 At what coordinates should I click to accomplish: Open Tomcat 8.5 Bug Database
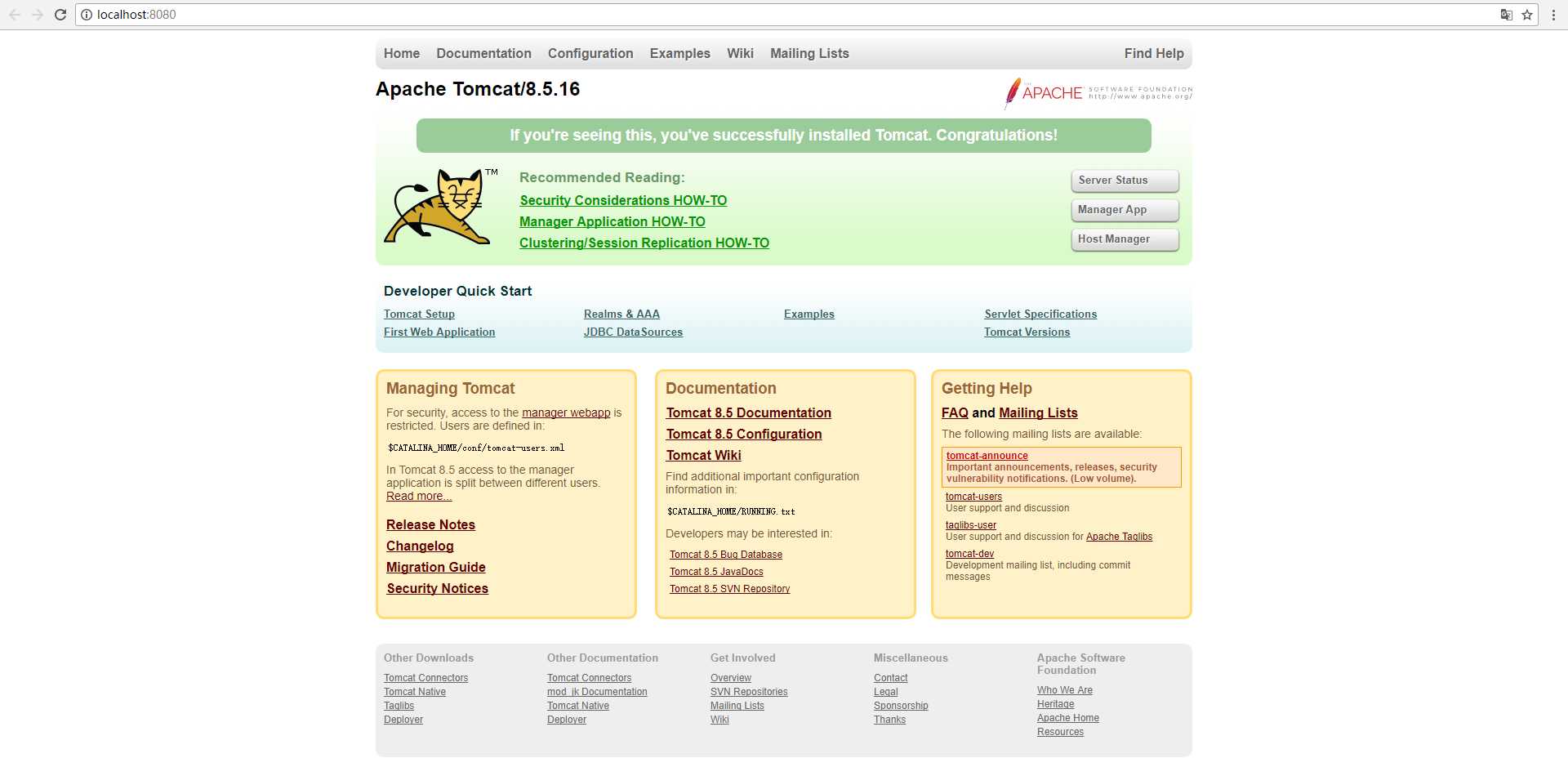(726, 555)
